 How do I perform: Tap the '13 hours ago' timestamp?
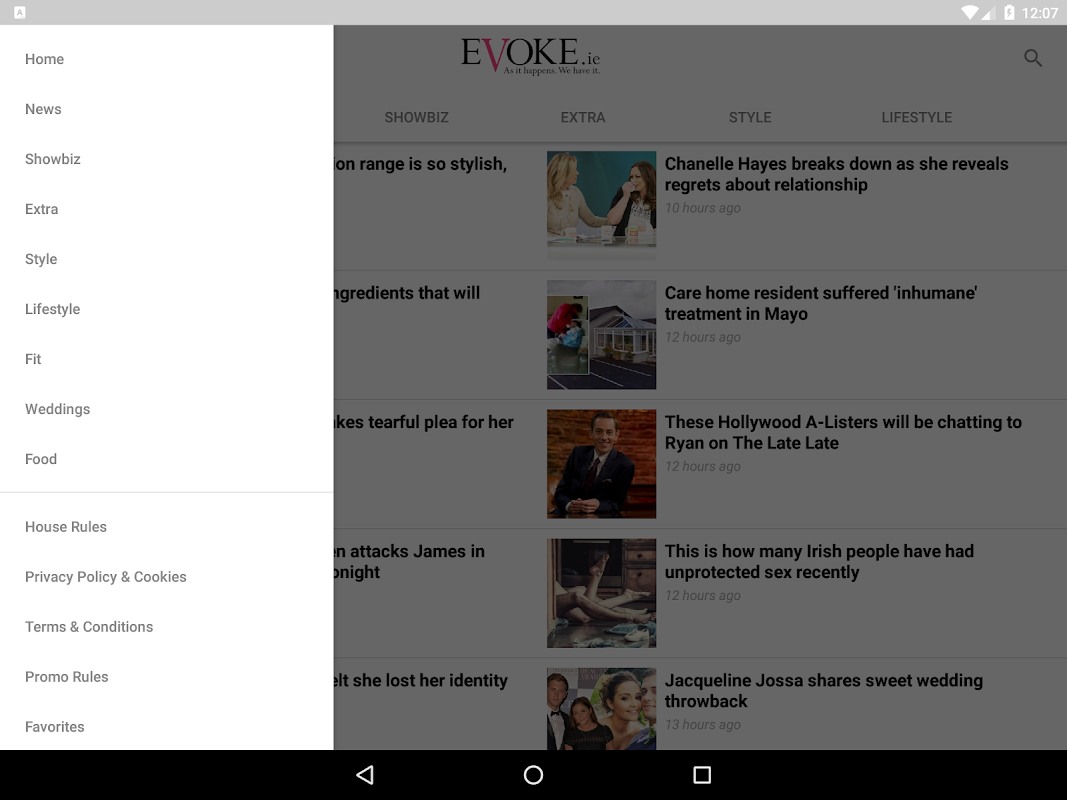tap(703, 725)
